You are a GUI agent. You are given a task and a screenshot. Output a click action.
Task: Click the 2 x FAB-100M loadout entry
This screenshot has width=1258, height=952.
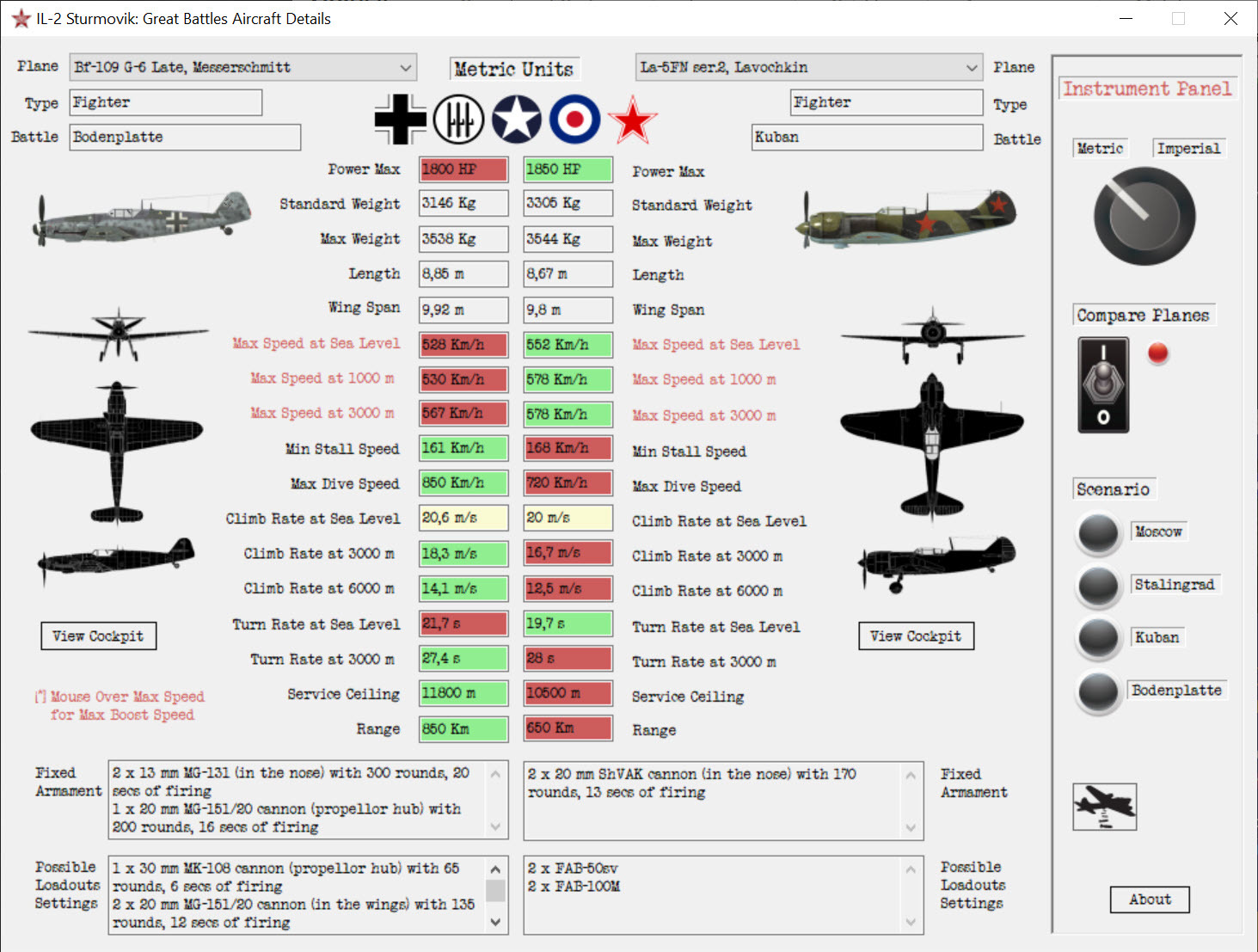click(574, 887)
